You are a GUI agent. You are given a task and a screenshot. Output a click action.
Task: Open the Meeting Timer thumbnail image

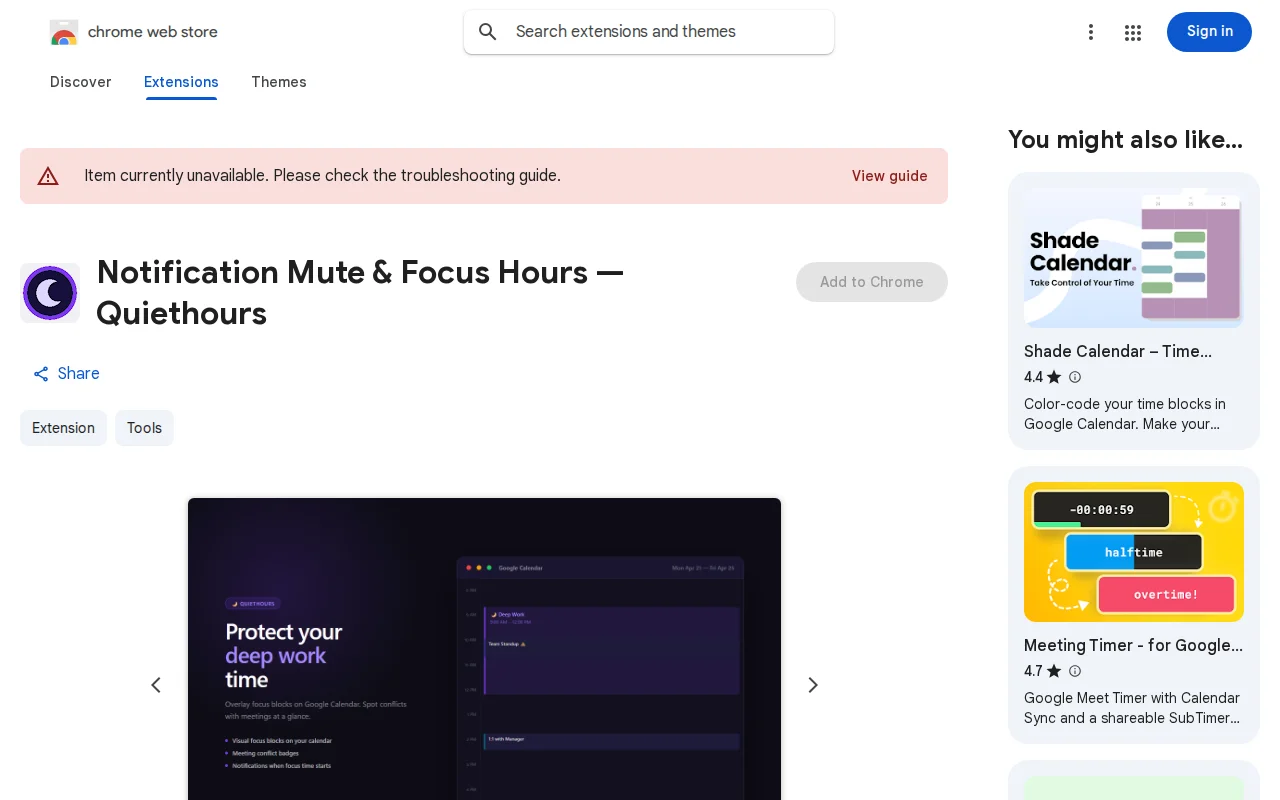pos(1134,552)
